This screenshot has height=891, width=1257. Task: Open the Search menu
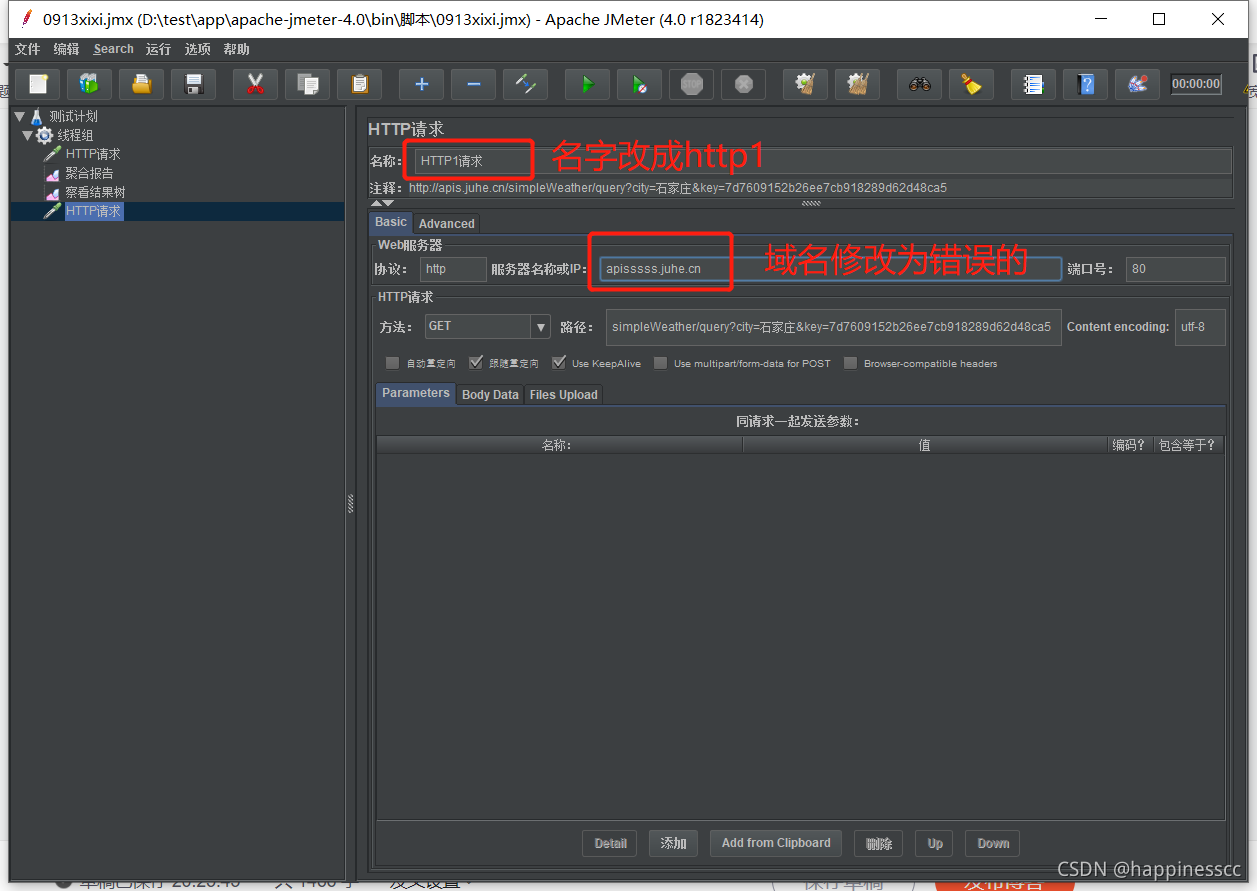113,49
